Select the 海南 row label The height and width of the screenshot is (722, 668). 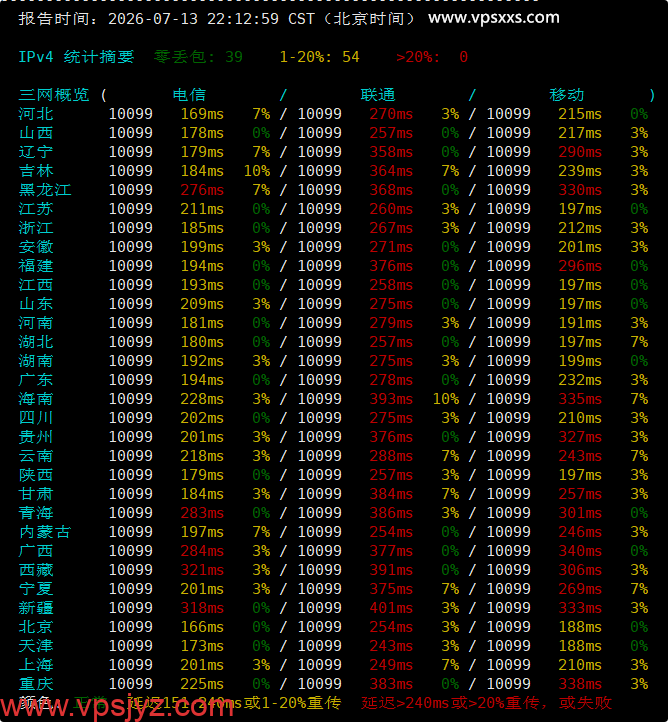[36, 399]
